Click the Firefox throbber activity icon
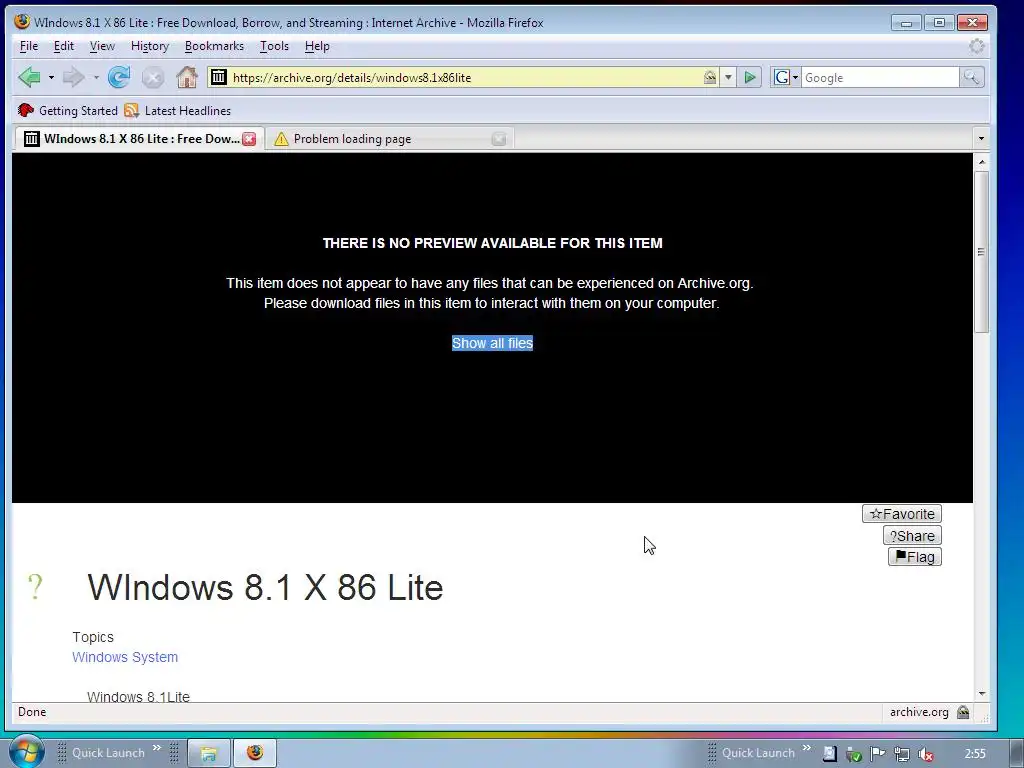This screenshot has width=1024, height=768. pyautogui.click(x=976, y=46)
